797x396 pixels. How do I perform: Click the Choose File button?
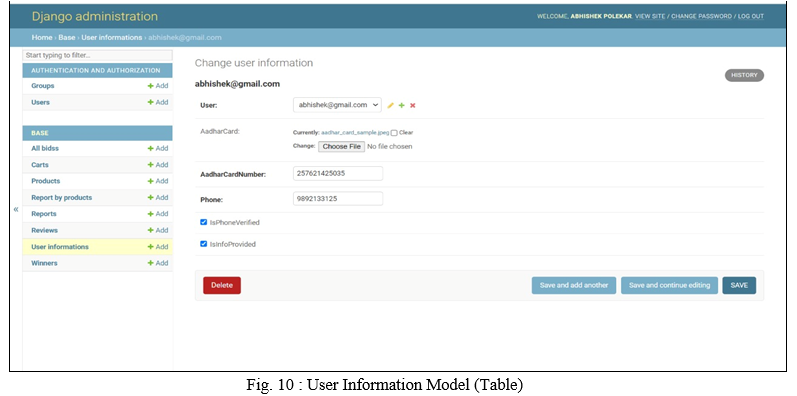pos(342,146)
